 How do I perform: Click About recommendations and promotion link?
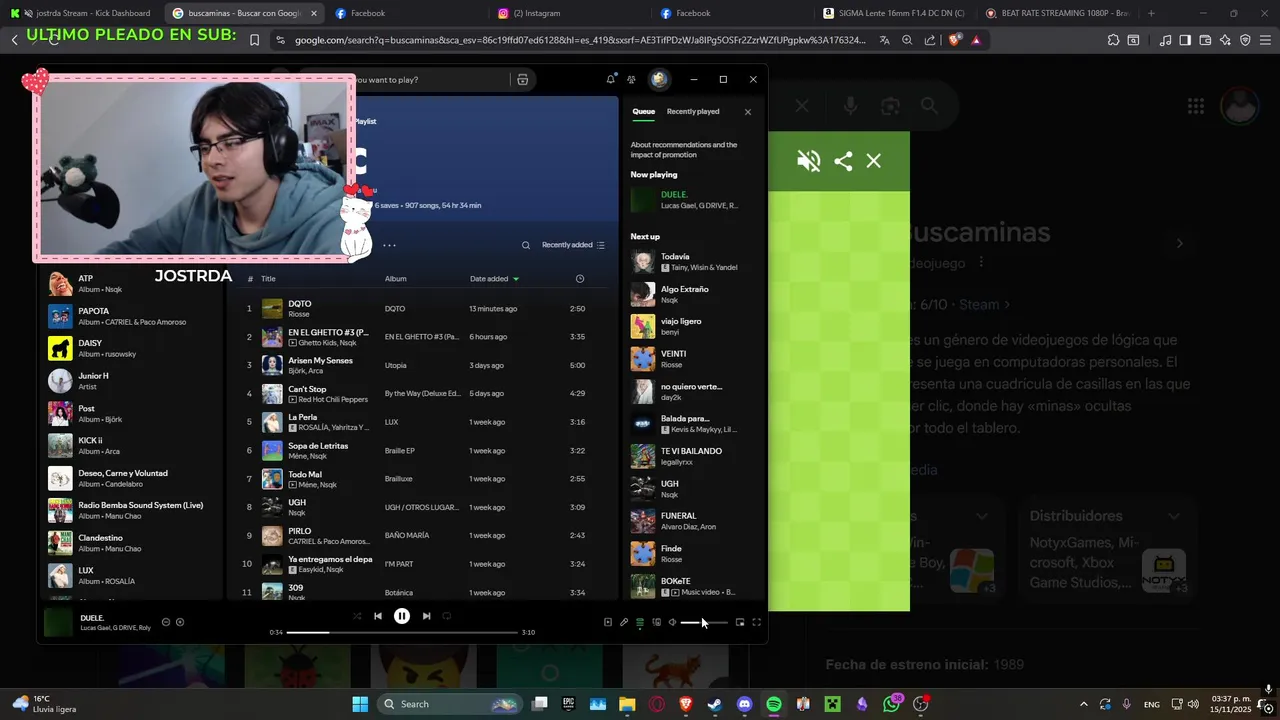click(684, 150)
